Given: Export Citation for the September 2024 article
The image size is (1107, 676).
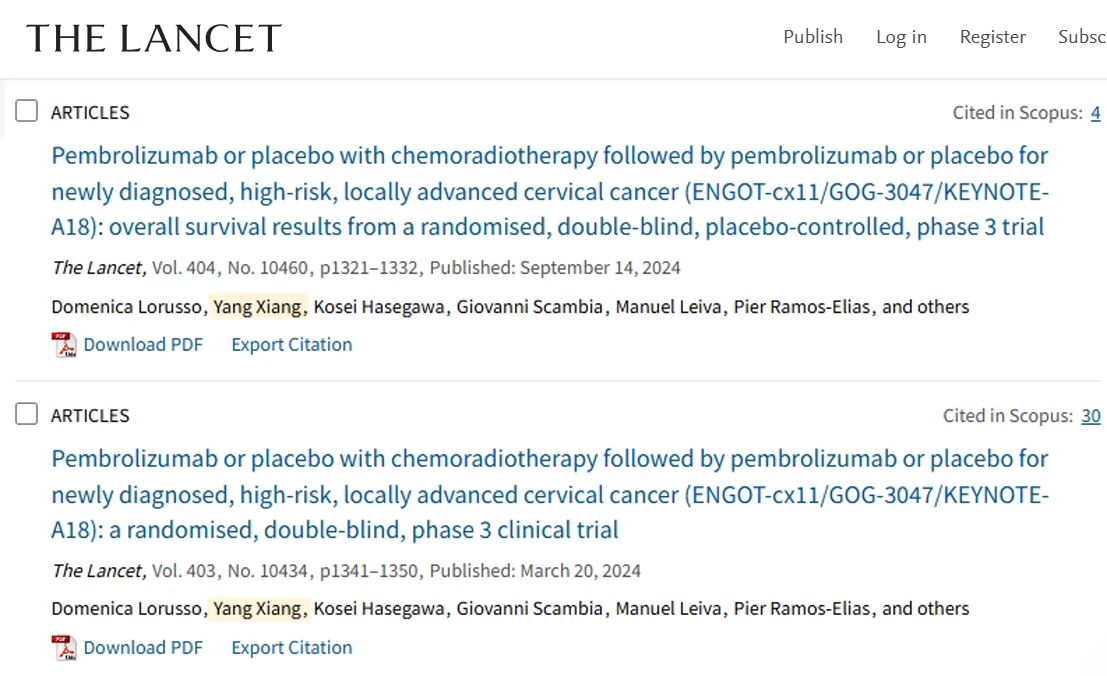Looking at the screenshot, I should point(292,345).
